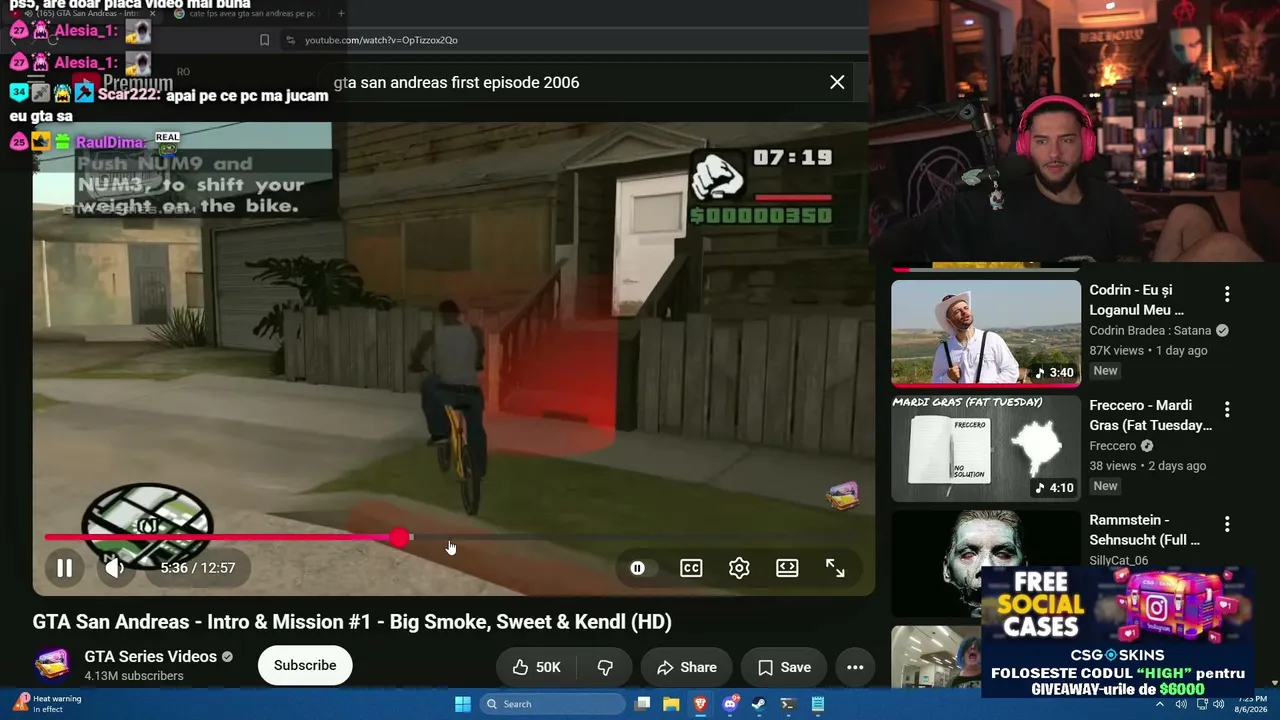The height and width of the screenshot is (720, 1280).
Task: Open the Windows Start menu
Action: [463, 704]
